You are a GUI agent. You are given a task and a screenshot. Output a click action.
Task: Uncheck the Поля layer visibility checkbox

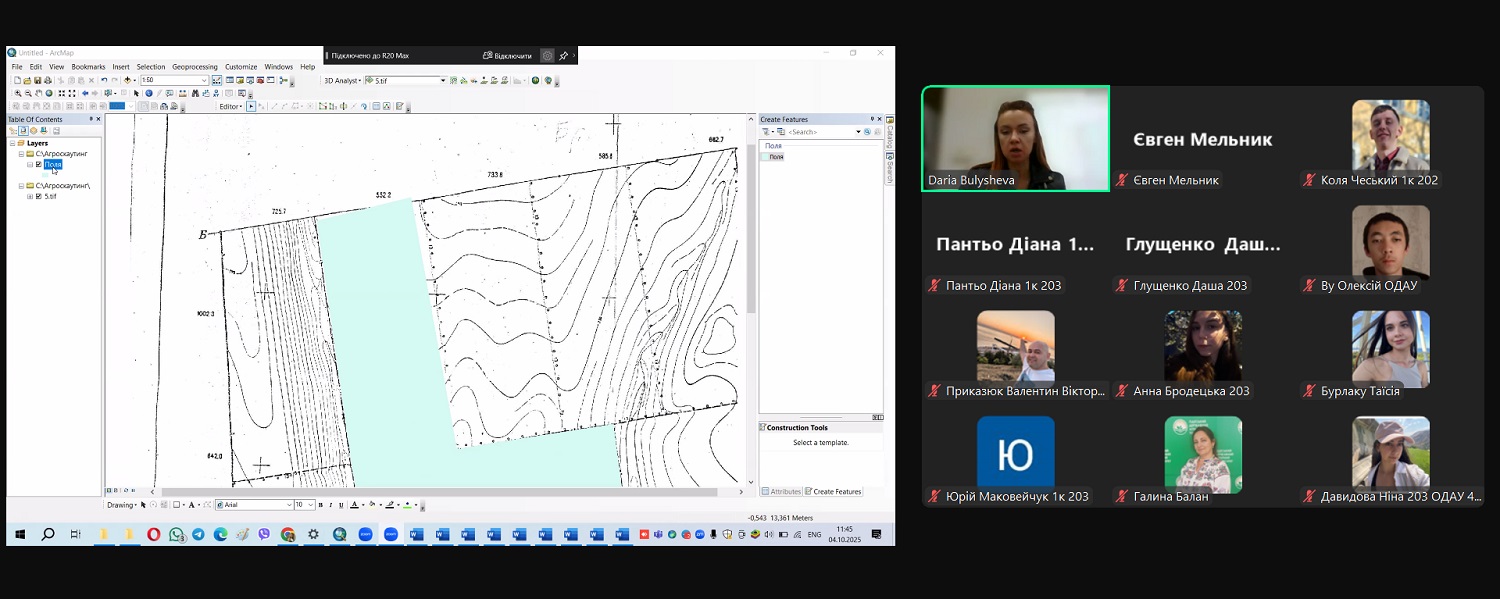(x=39, y=164)
